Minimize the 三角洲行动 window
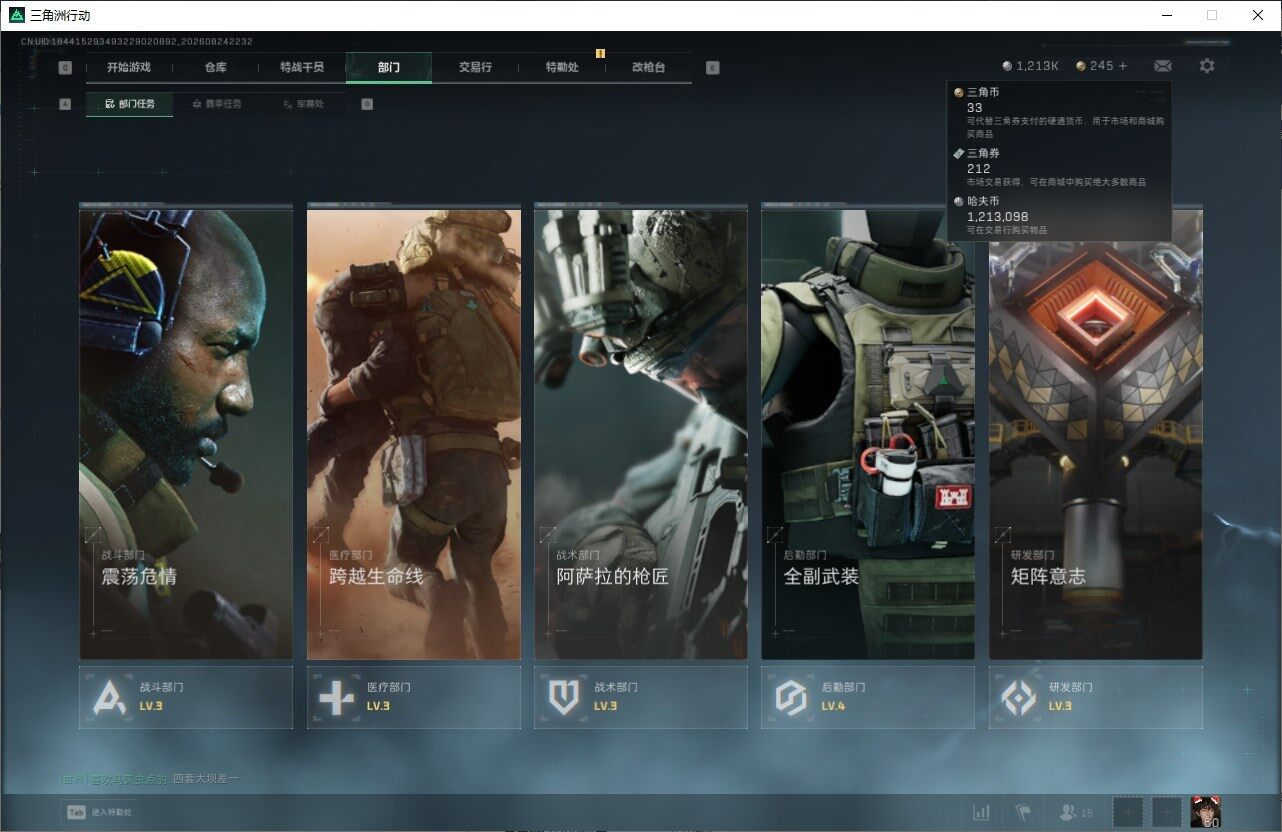The image size is (1282, 832). point(1166,15)
